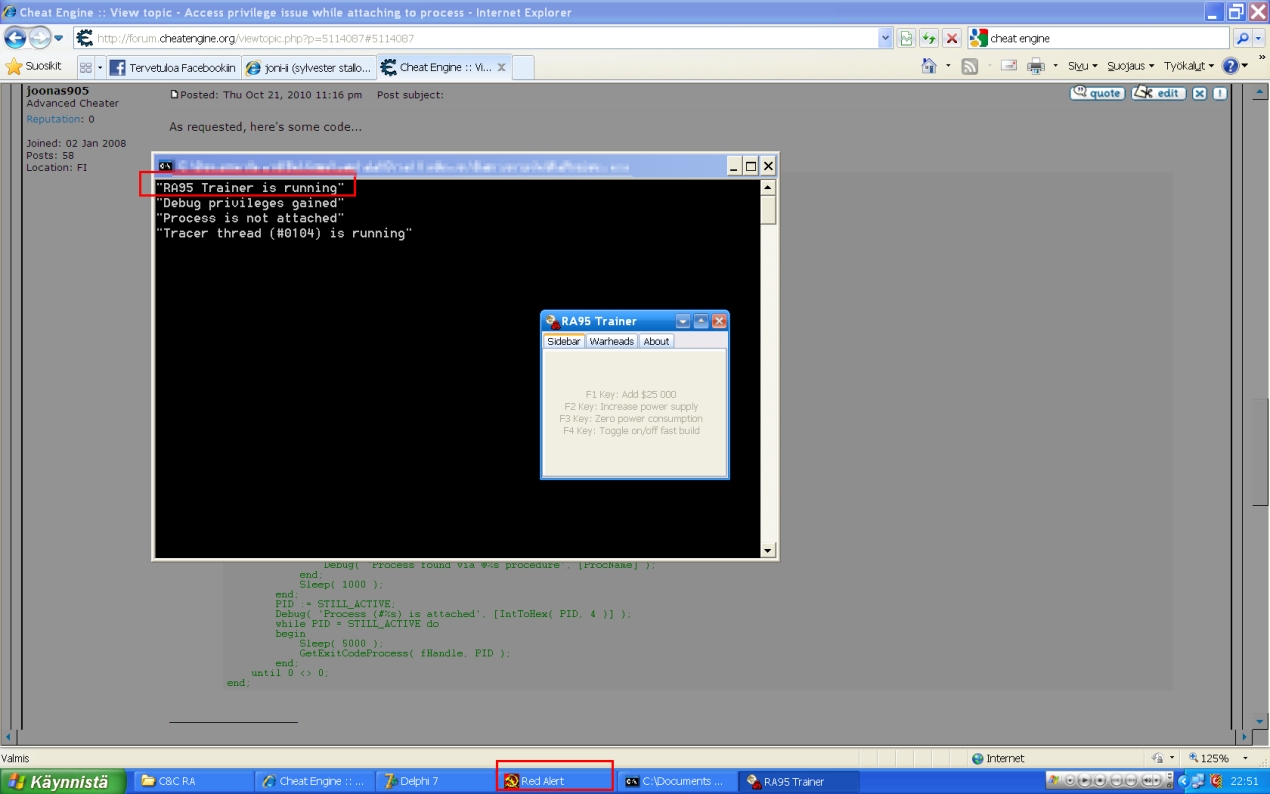Expand the printer options dropdown arrow
This screenshot has height=794, width=1270.
click(x=1055, y=66)
